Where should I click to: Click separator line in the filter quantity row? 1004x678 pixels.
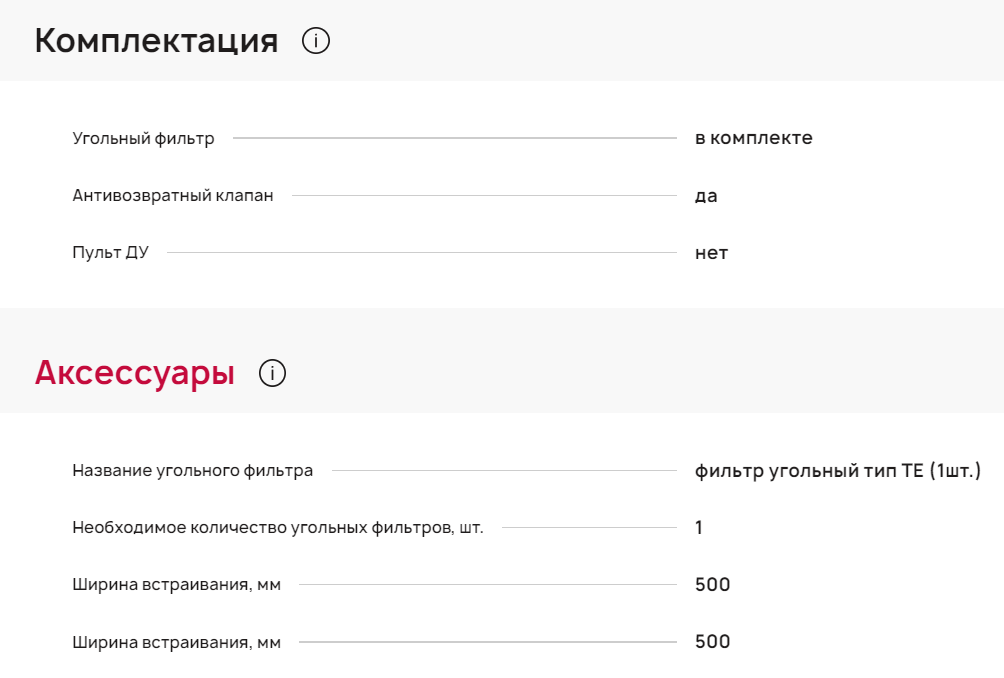589,527
